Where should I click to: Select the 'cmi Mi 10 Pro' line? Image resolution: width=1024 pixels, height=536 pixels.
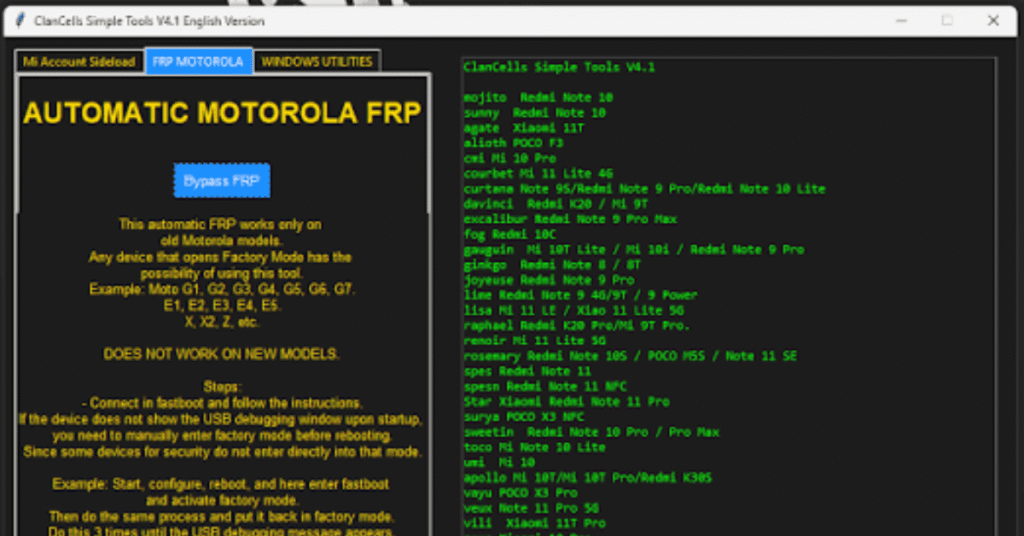[509, 158]
